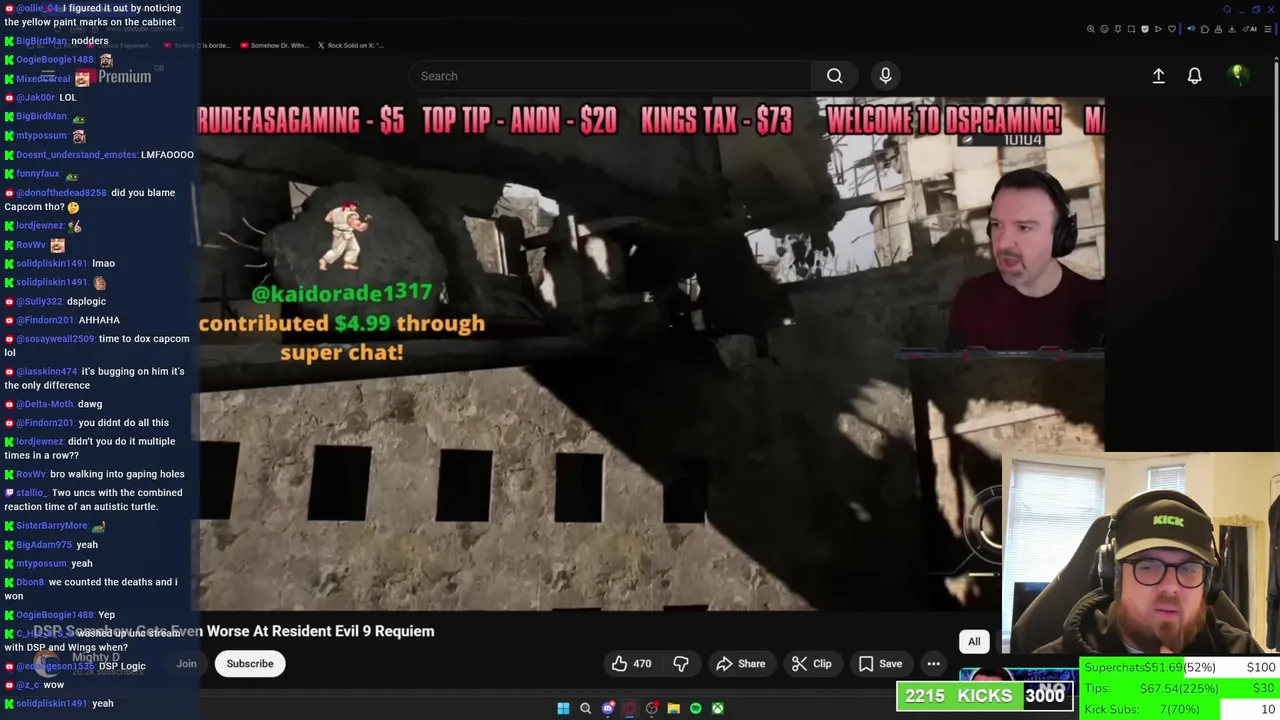Open the browser easy setup lines icon
1280x720 pixels.
1267,29
